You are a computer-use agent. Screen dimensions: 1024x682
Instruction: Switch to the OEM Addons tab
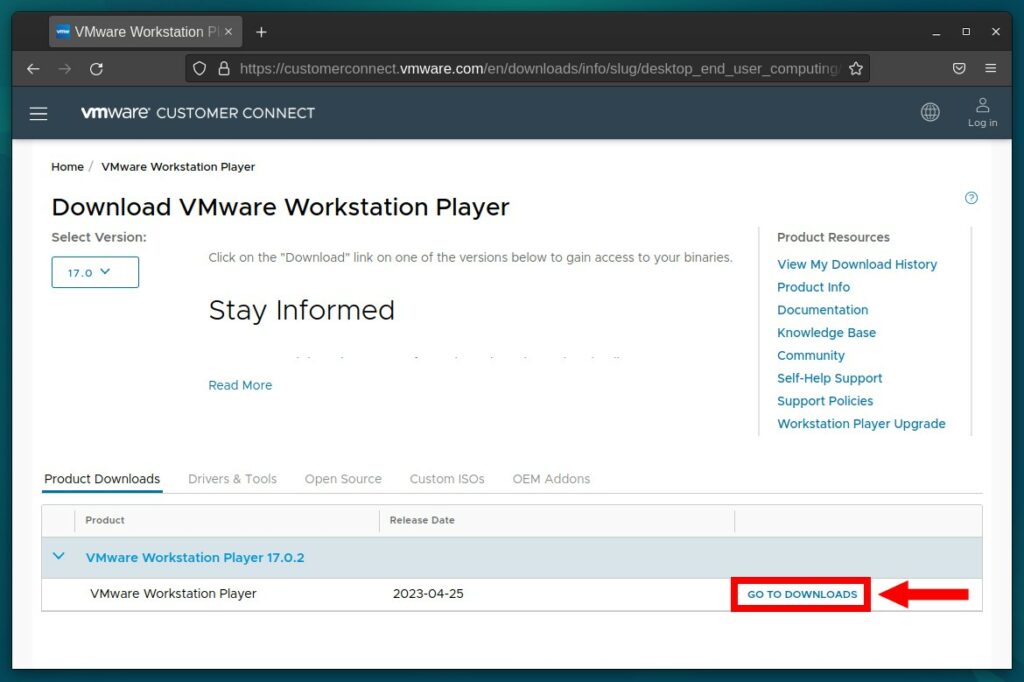[x=551, y=479]
